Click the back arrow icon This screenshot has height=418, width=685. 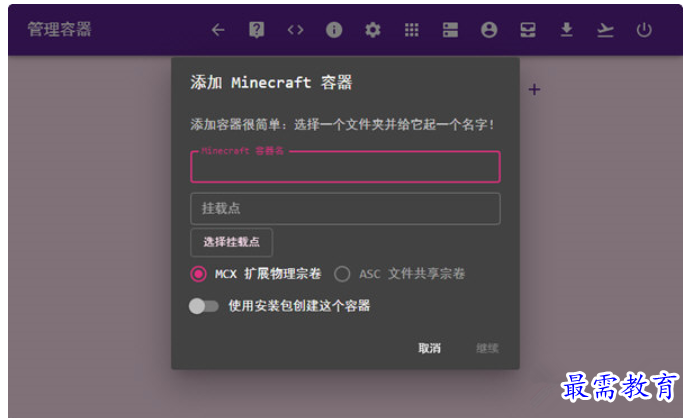[218, 30]
